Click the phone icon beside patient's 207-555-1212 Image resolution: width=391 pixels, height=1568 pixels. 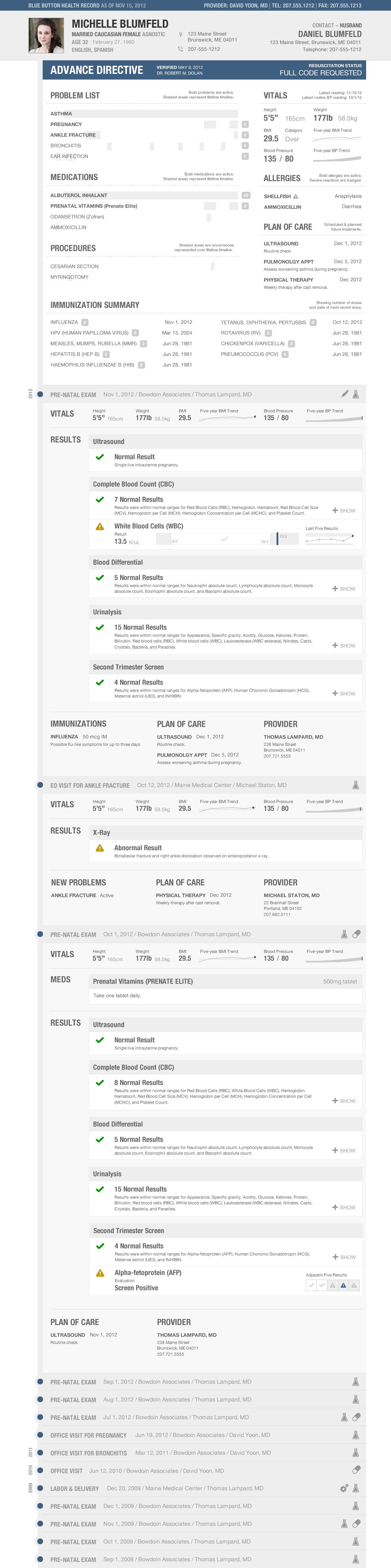180,49
